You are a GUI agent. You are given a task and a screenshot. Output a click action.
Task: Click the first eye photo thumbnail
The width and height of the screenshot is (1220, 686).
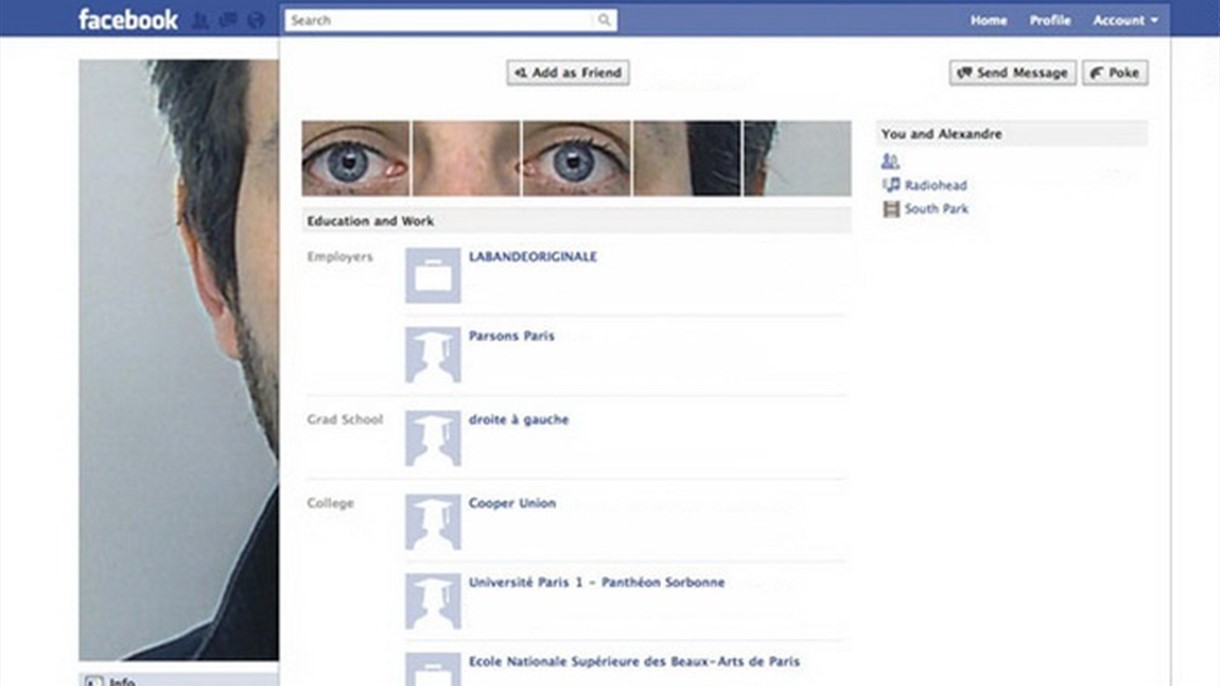[x=356, y=158]
